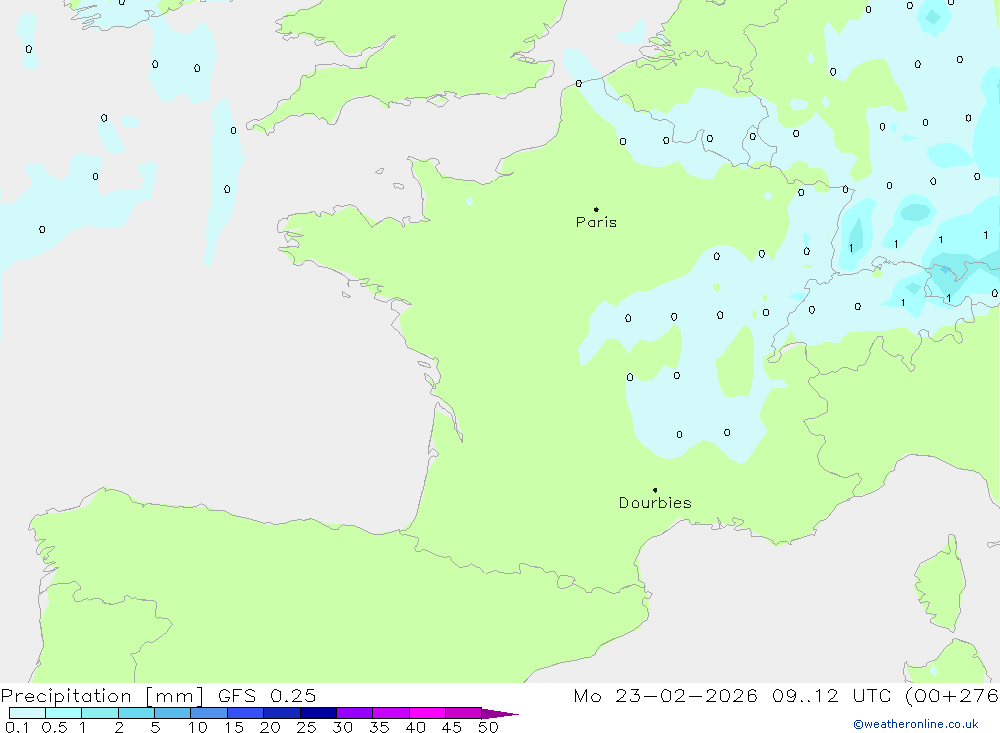The height and width of the screenshot is (733, 1000).
Task: Pick the legend swatch between 10 and 15
Action: pyautogui.click(x=209, y=713)
